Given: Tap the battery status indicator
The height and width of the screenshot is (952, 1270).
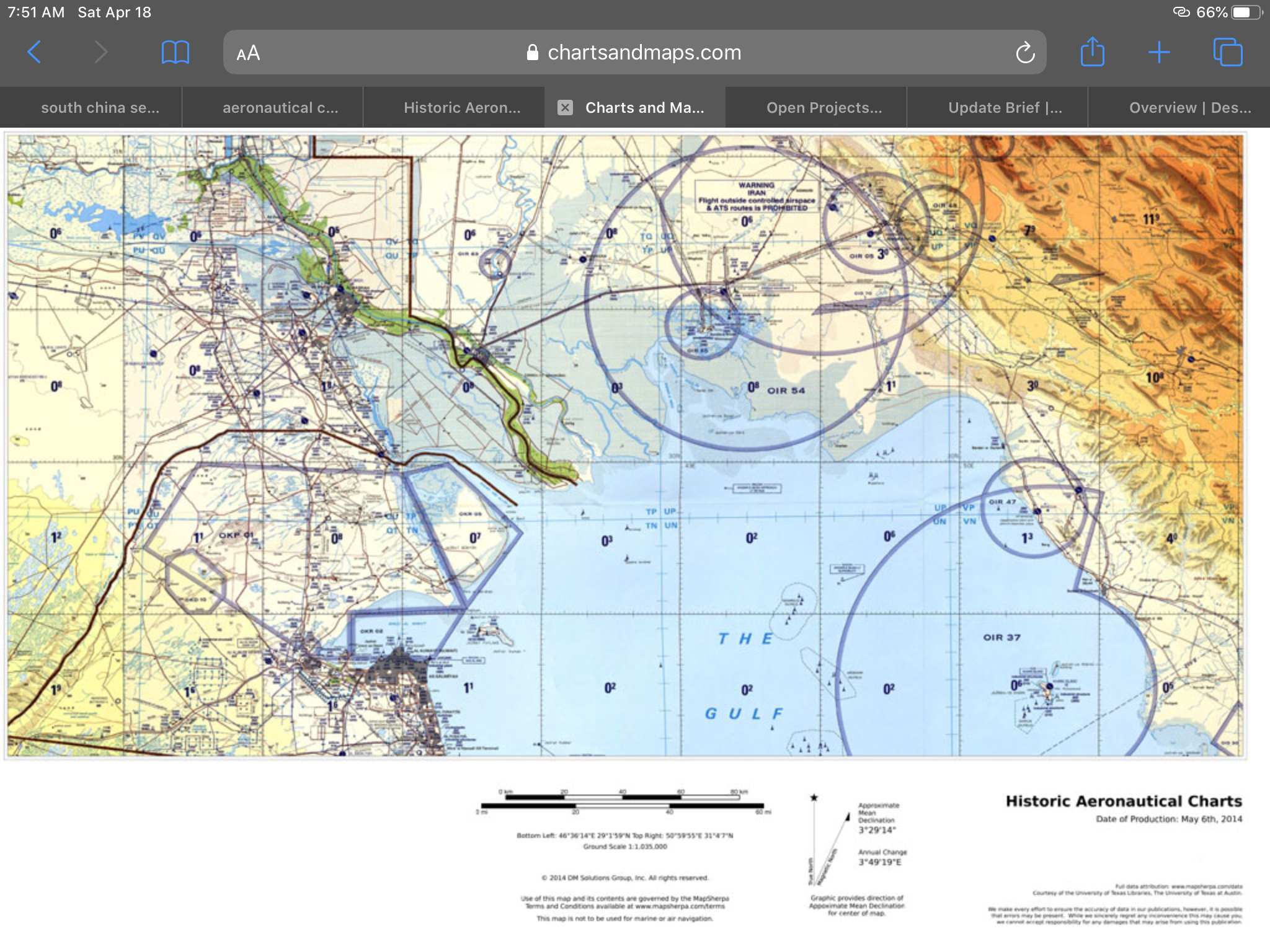Looking at the screenshot, I should click(1245, 12).
